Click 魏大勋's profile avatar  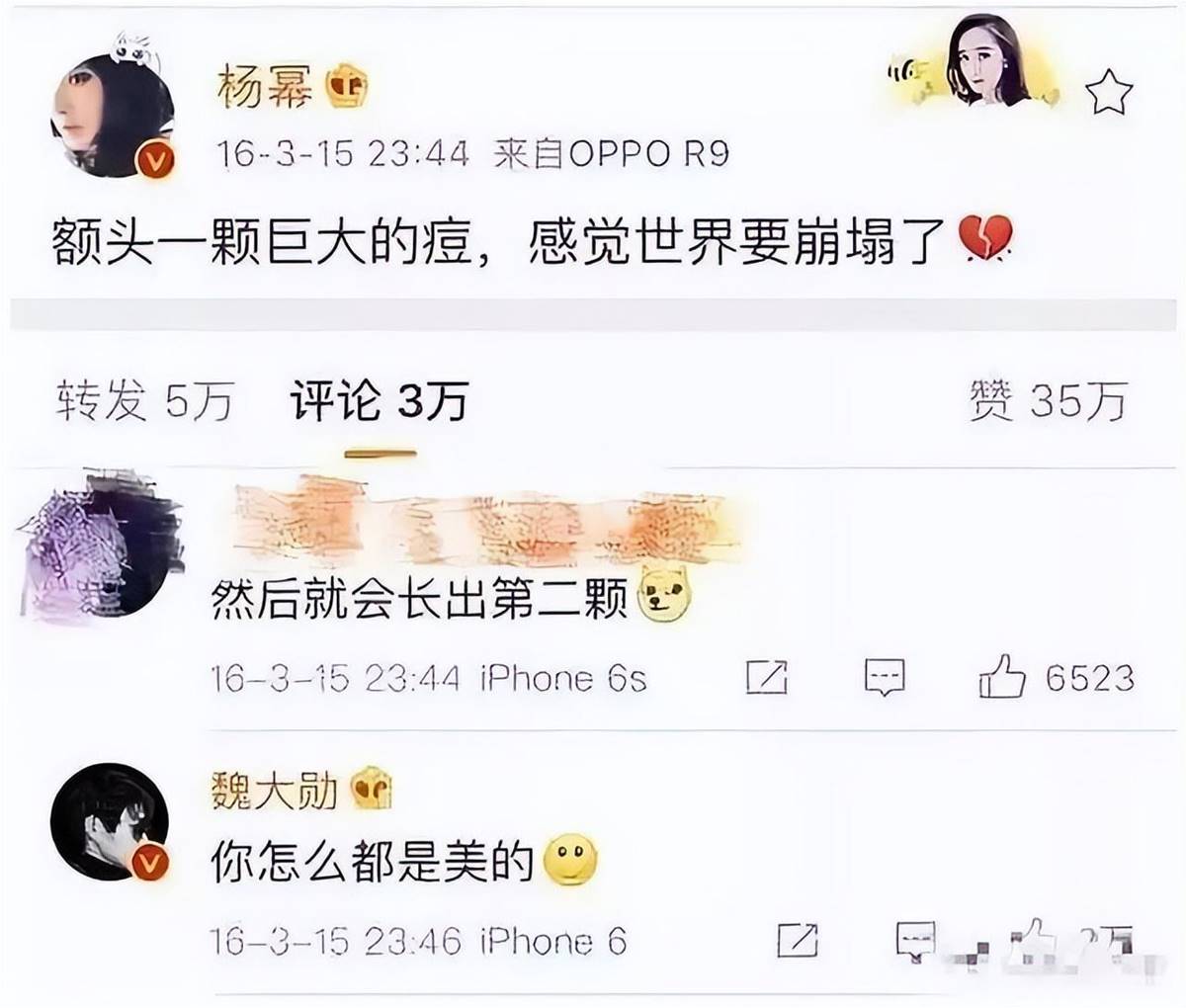click(x=111, y=821)
